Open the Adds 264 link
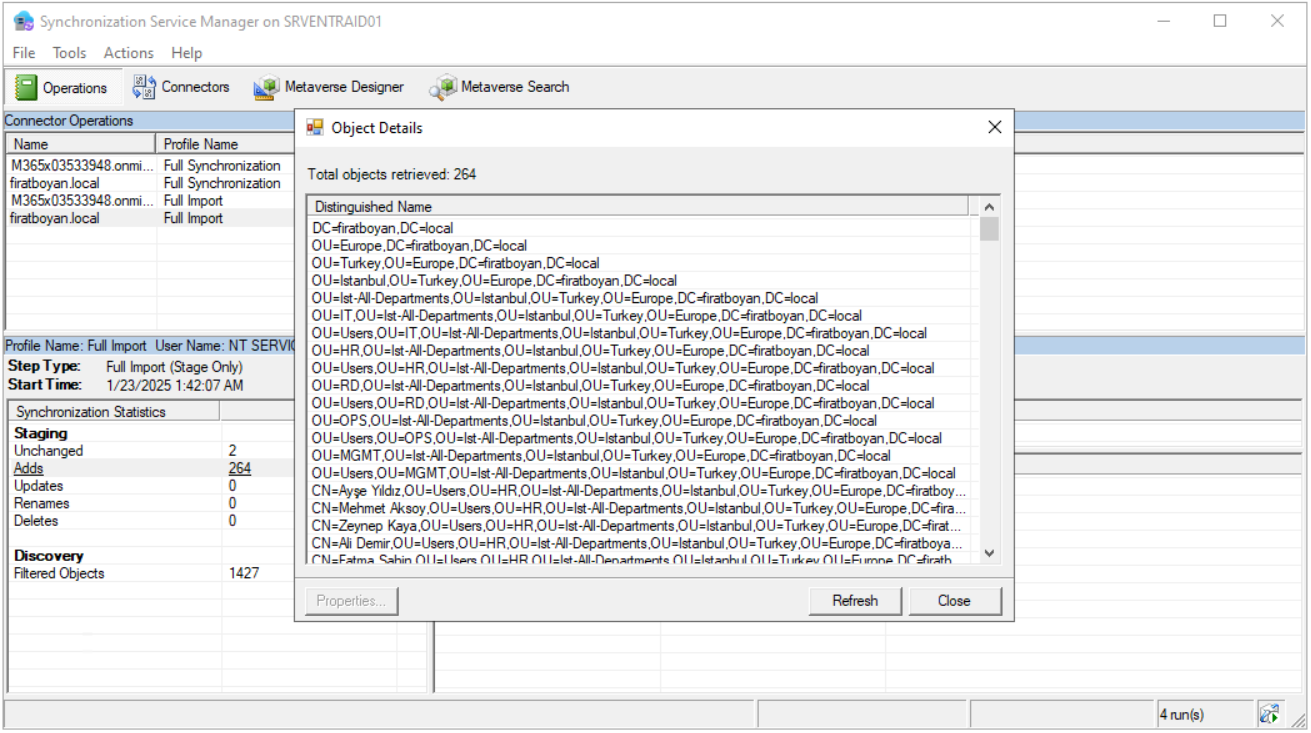 (x=239, y=468)
